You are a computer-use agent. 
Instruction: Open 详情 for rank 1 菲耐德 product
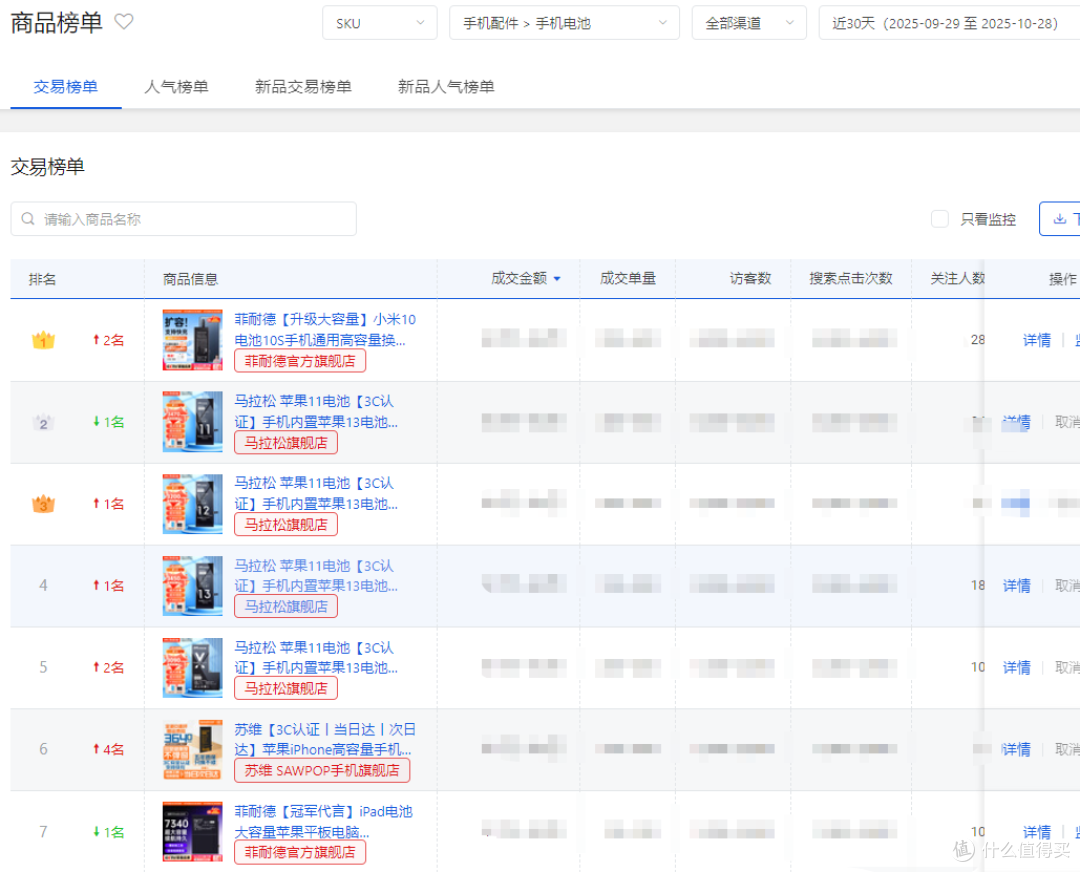pos(1037,340)
